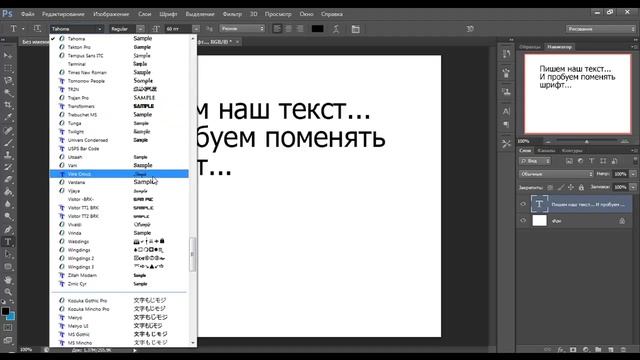The width and height of the screenshot is (640, 360).
Task: Open the font size dropdown arrow
Action: coord(196,29)
